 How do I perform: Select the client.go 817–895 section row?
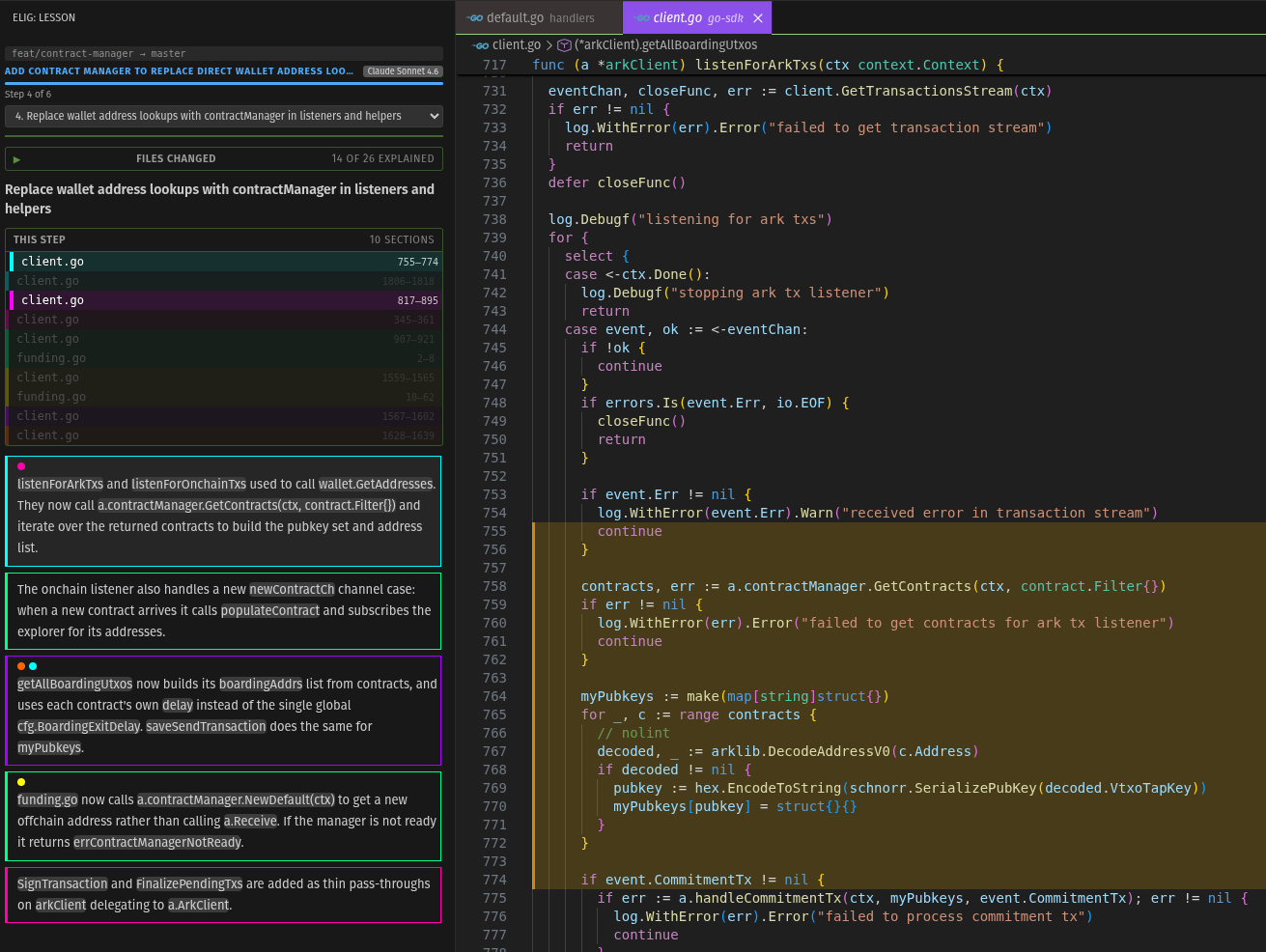226,300
